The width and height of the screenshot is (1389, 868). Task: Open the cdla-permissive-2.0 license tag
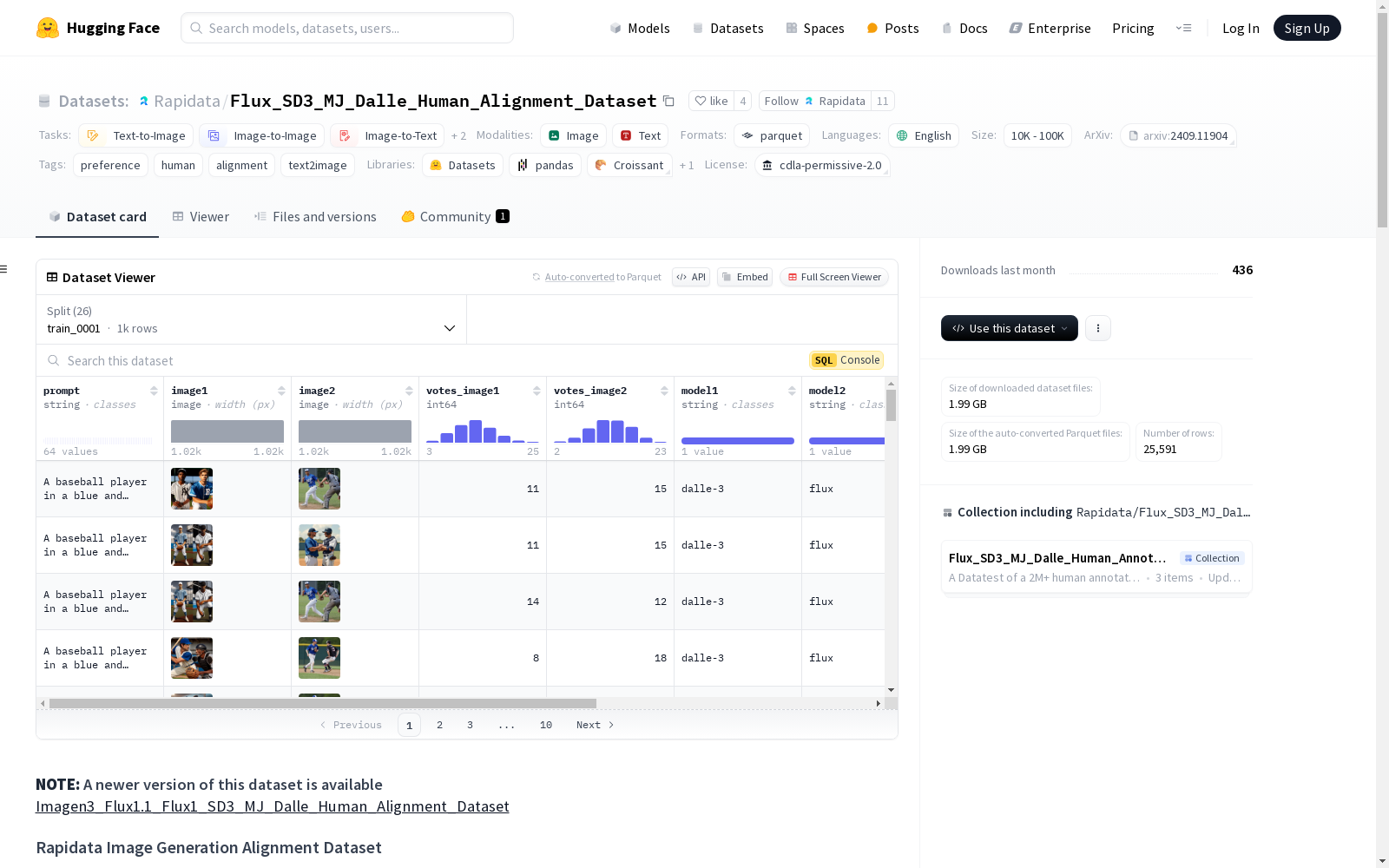(x=822, y=165)
